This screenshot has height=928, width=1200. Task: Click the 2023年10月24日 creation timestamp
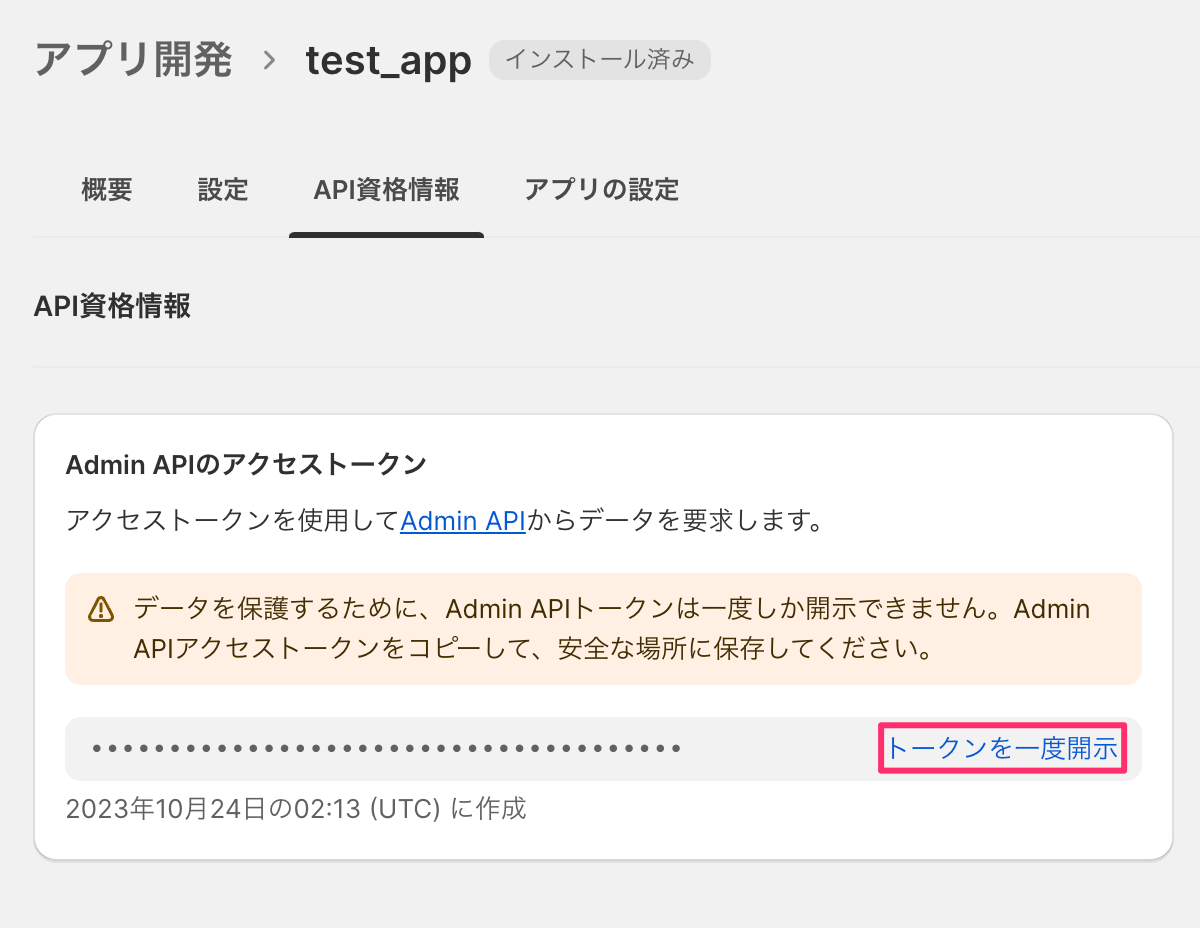click(296, 808)
